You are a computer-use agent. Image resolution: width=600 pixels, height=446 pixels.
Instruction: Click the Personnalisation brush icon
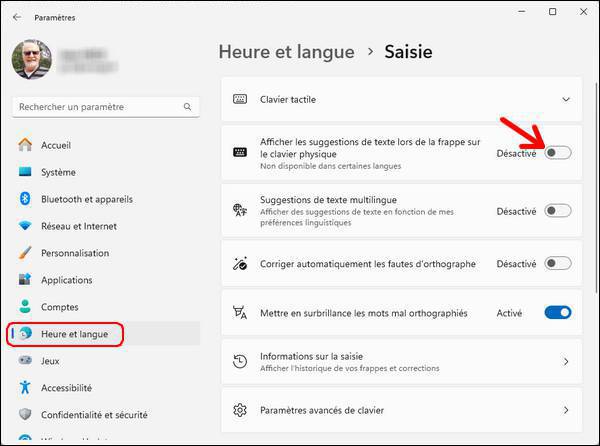(25, 252)
